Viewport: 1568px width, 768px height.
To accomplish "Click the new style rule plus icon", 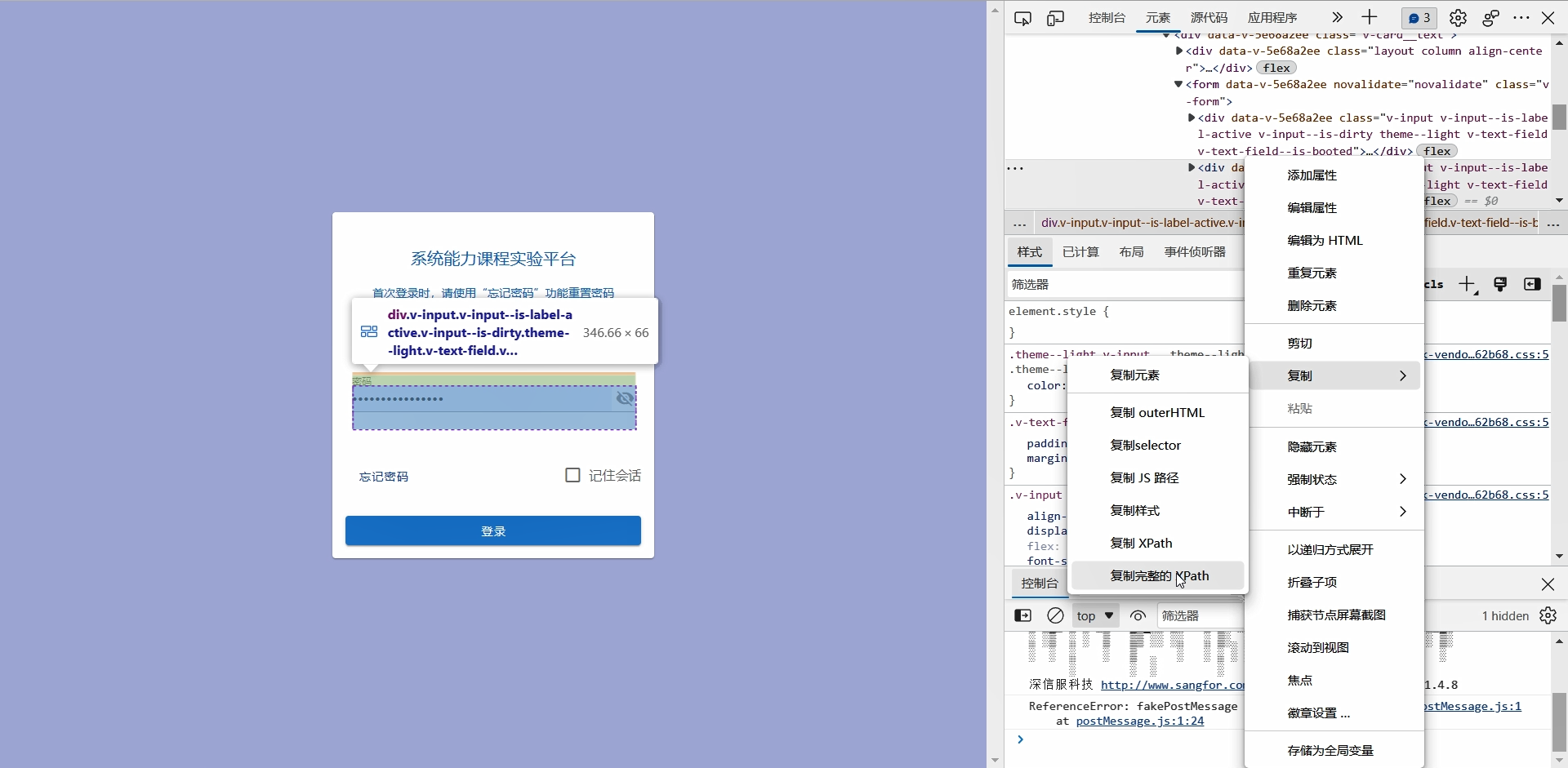I will [1468, 284].
